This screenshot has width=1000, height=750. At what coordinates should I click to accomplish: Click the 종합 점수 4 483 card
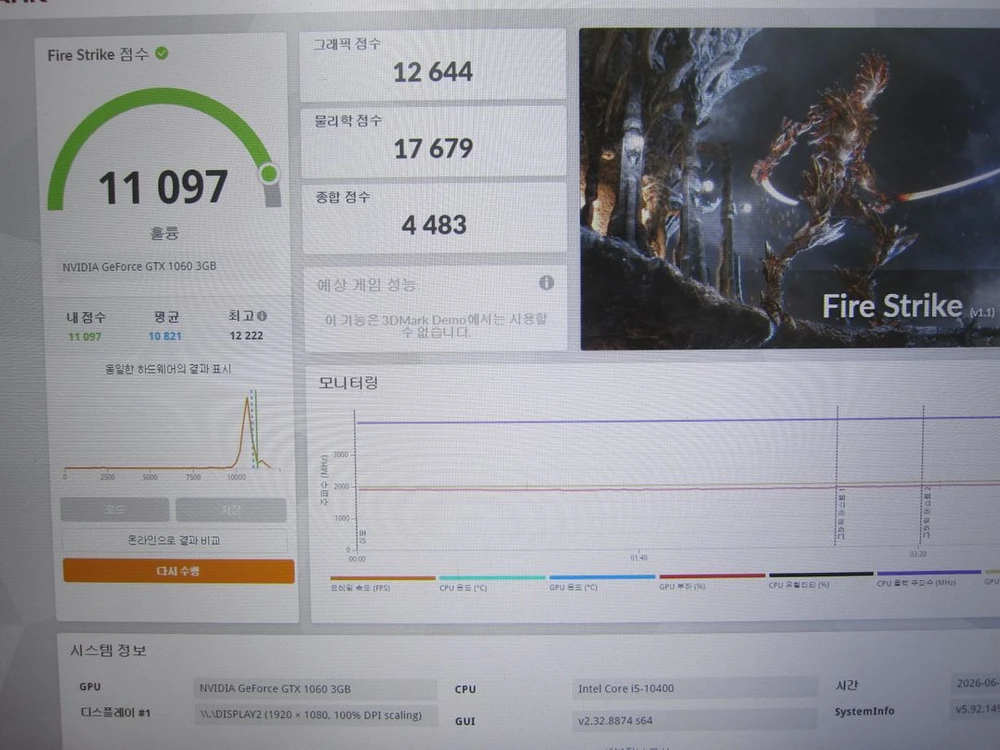434,217
